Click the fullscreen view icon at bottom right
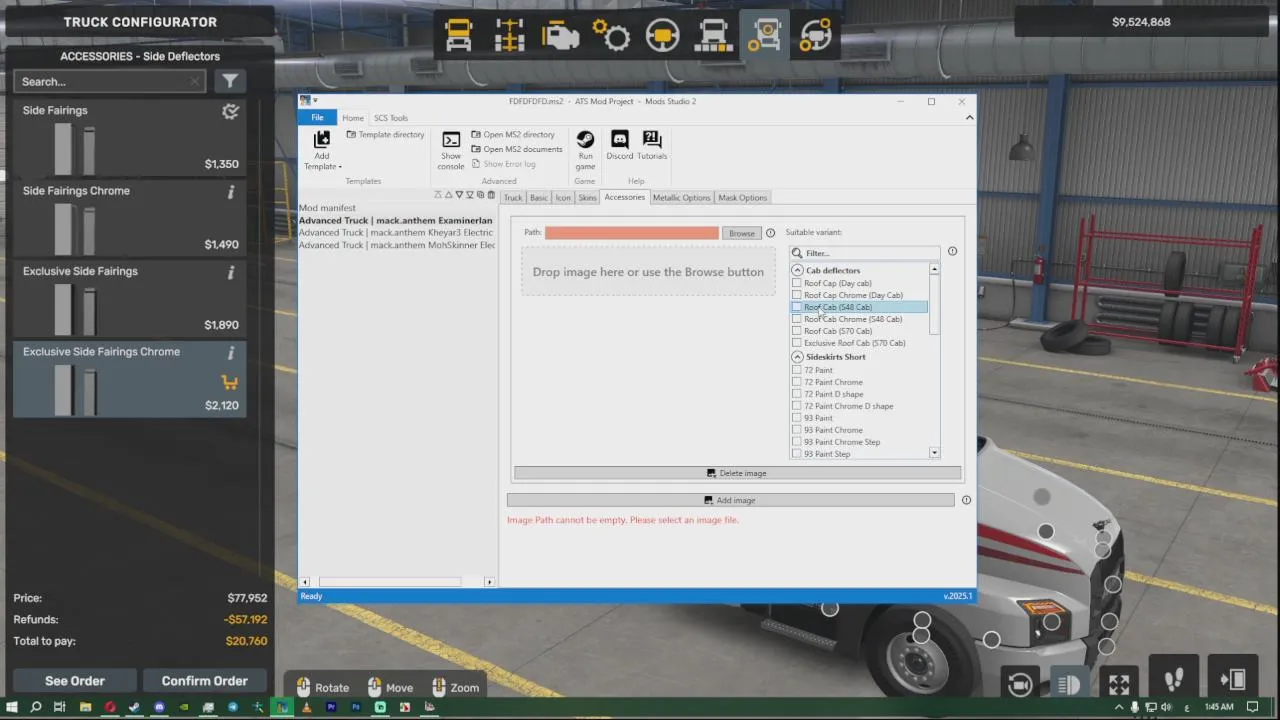 click(x=1119, y=684)
